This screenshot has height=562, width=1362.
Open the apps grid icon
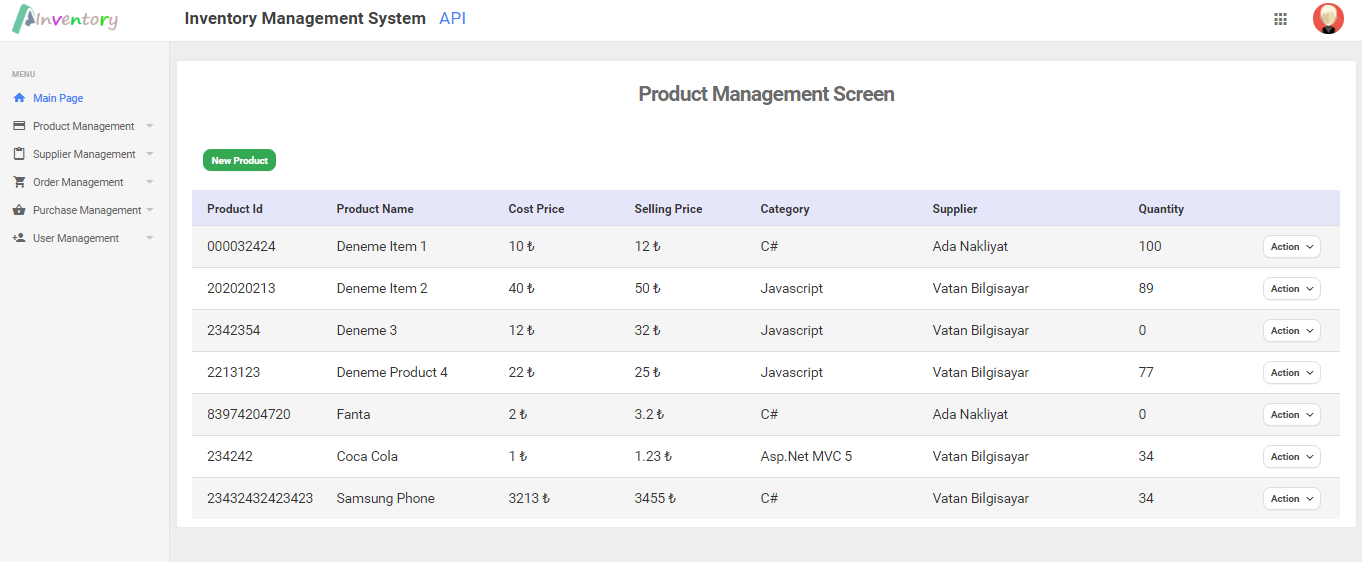(1280, 19)
